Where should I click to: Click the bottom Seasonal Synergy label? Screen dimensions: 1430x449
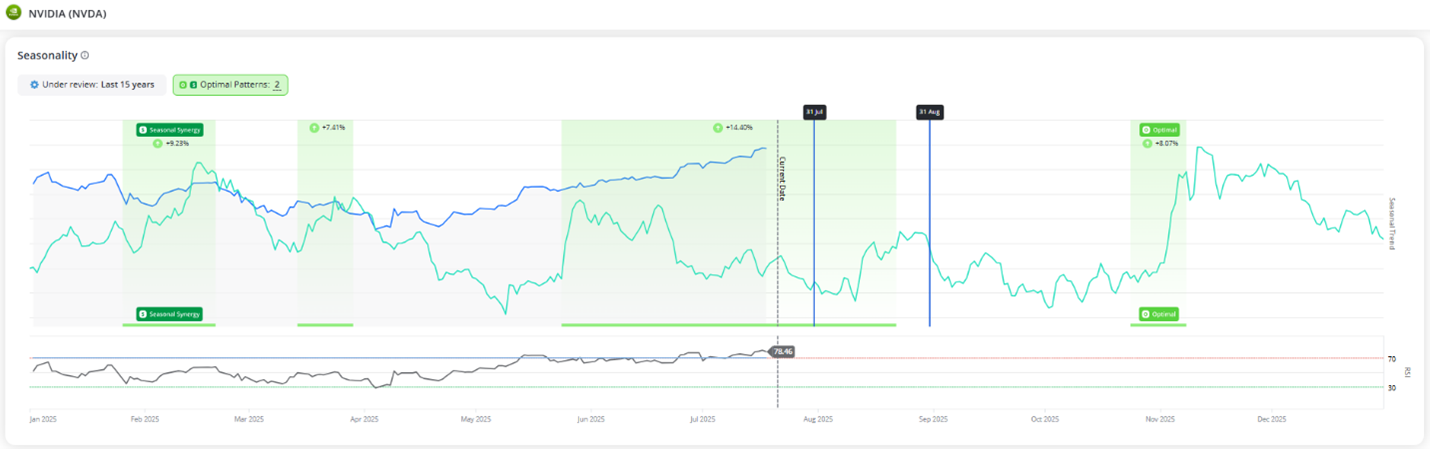169,314
